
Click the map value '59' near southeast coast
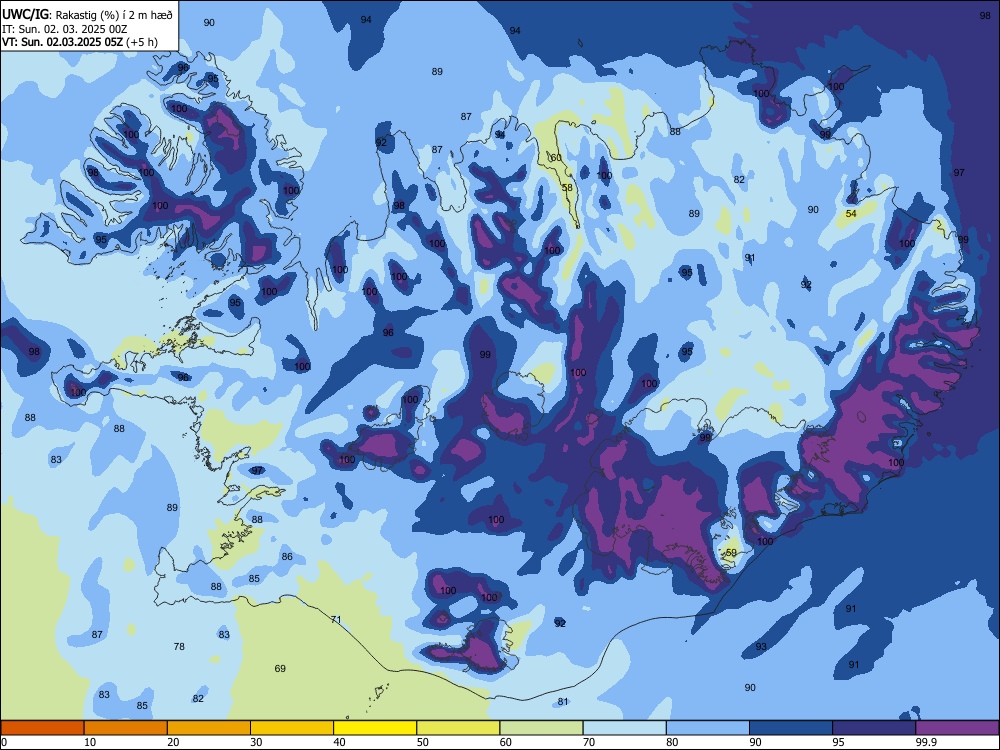click(732, 552)
